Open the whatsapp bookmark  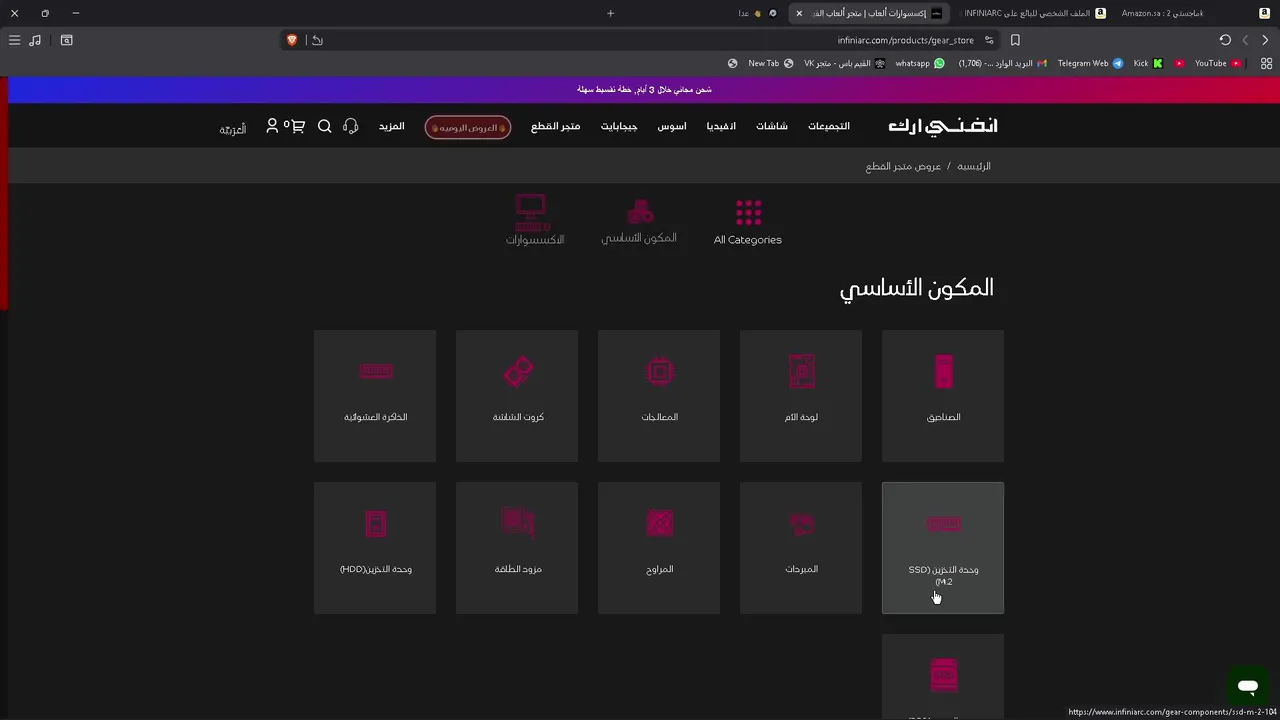pyautogui.click(x=920, y=63)
